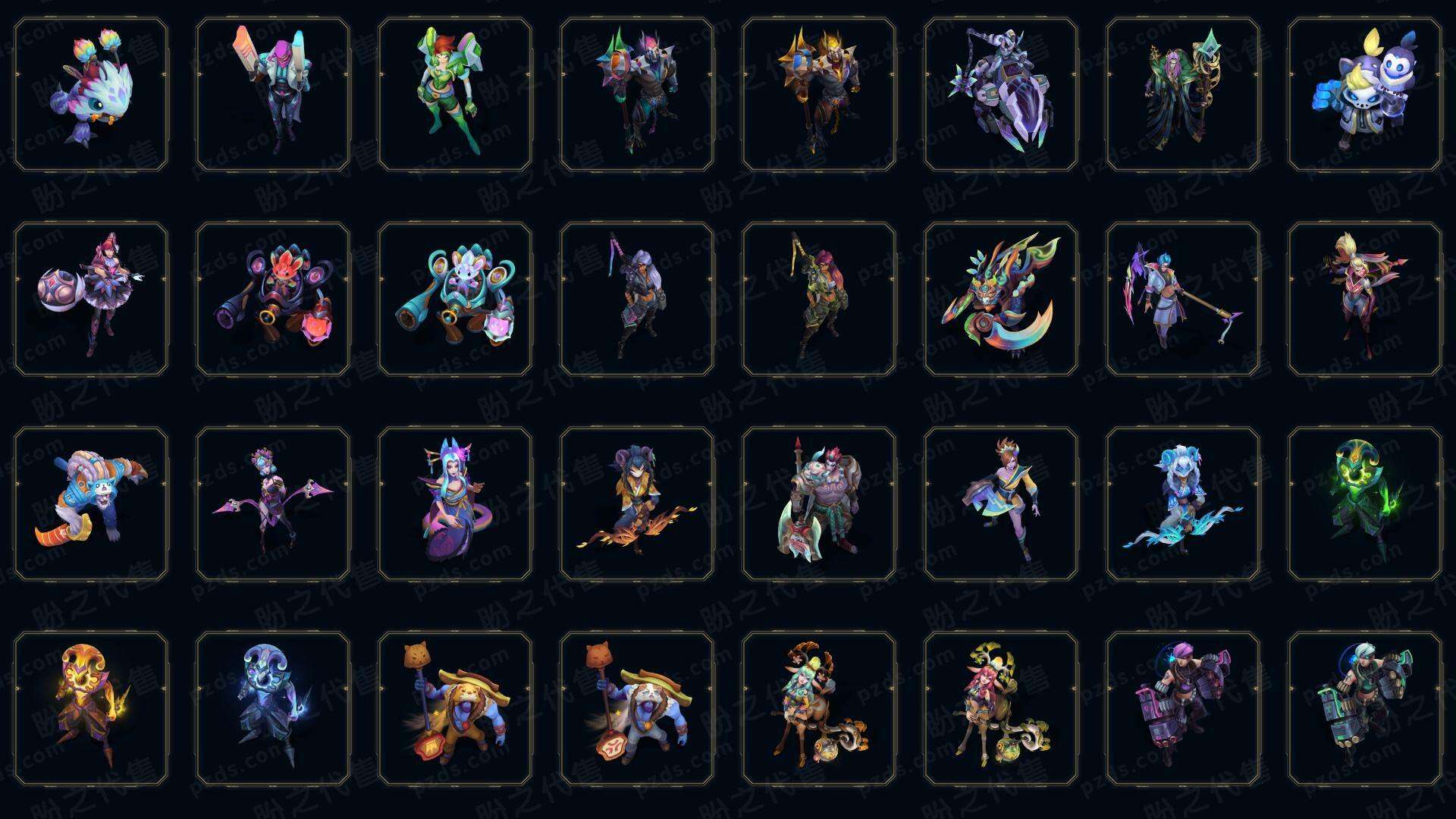
Task: Select the armored ogre with large axe
Action: 819,504
